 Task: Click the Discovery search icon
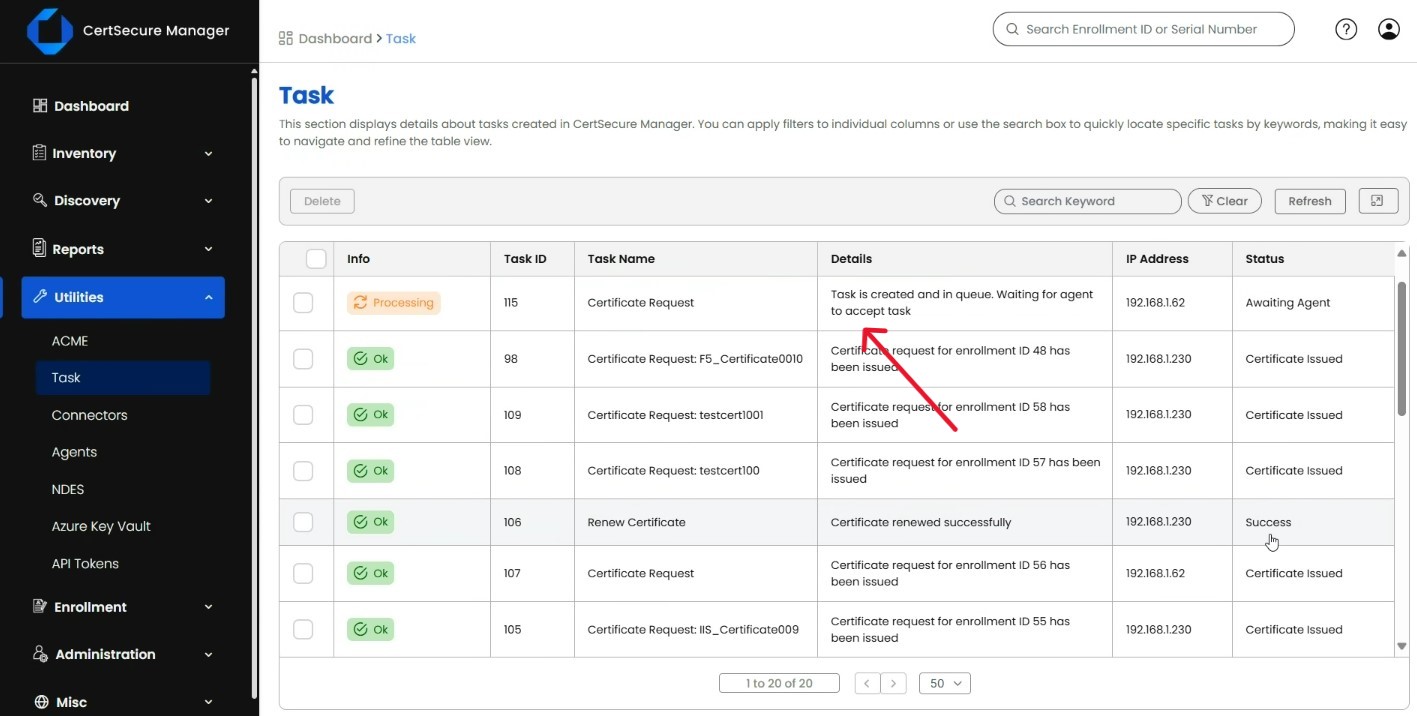pos(40,200)
